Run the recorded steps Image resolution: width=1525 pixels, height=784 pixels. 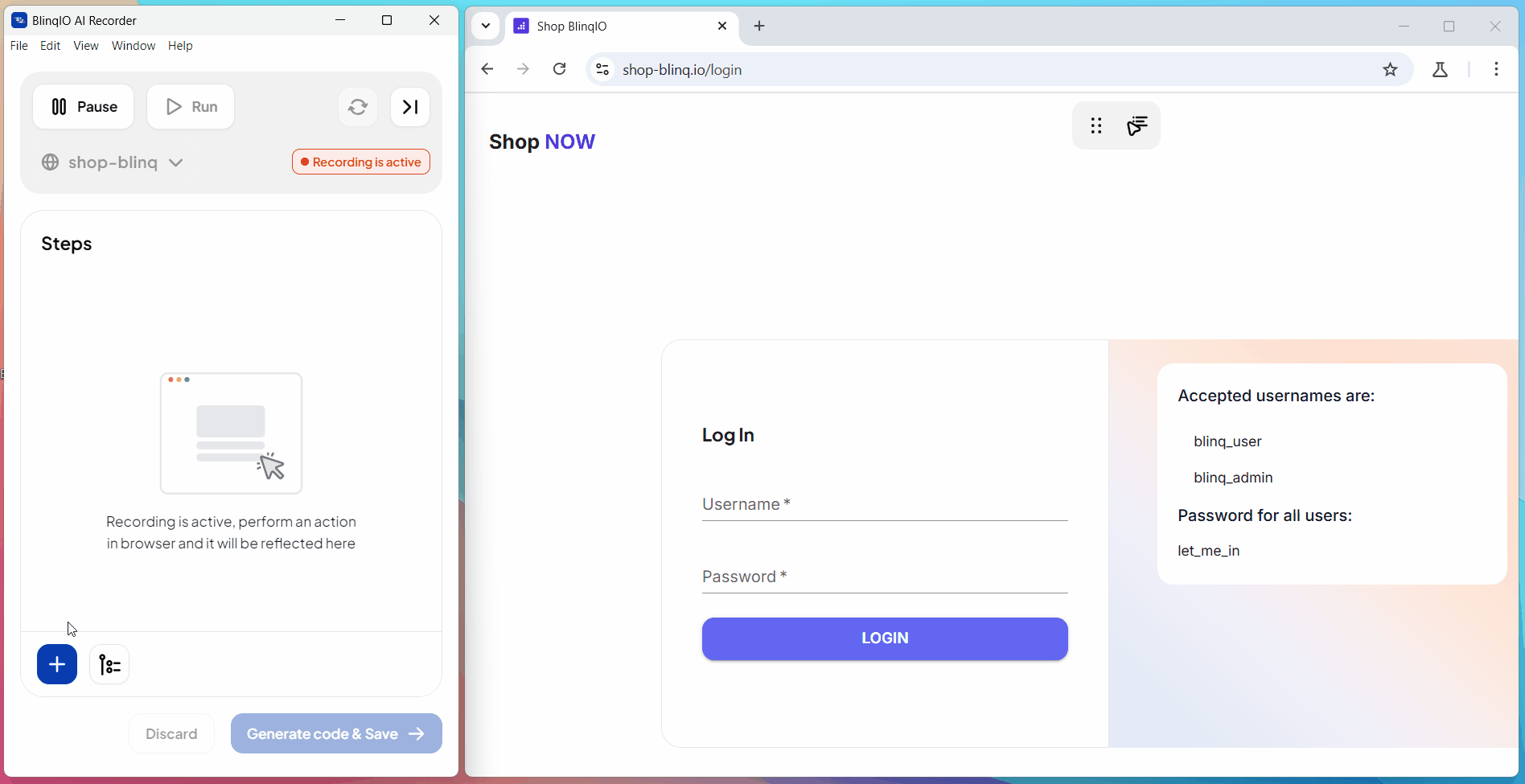(191, 106)
